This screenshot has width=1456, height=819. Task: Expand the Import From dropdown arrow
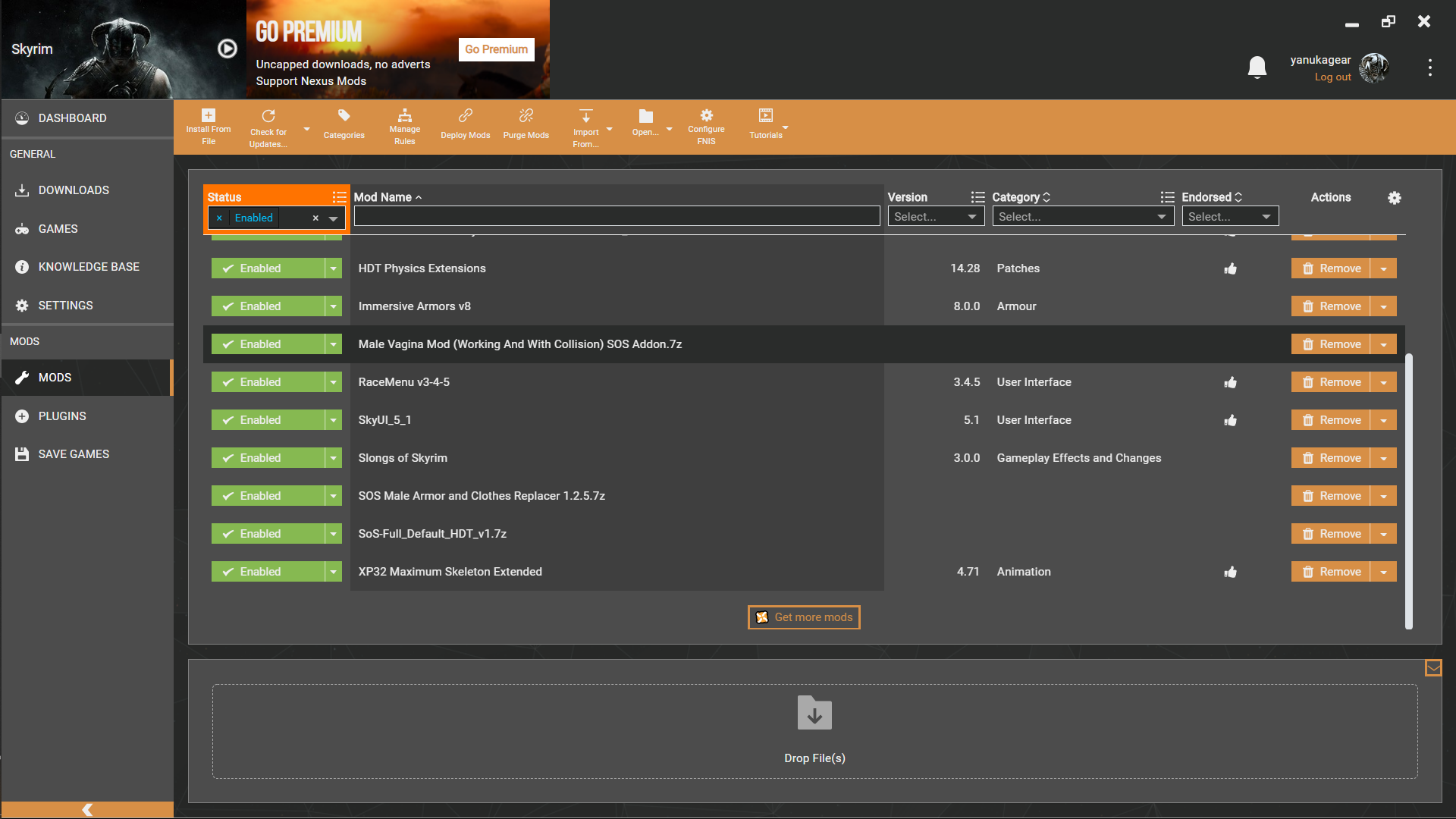click(610, 129)
